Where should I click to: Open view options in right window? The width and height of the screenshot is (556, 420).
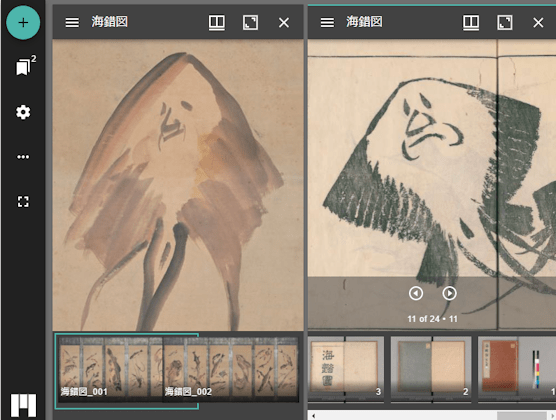coord(471,22)
